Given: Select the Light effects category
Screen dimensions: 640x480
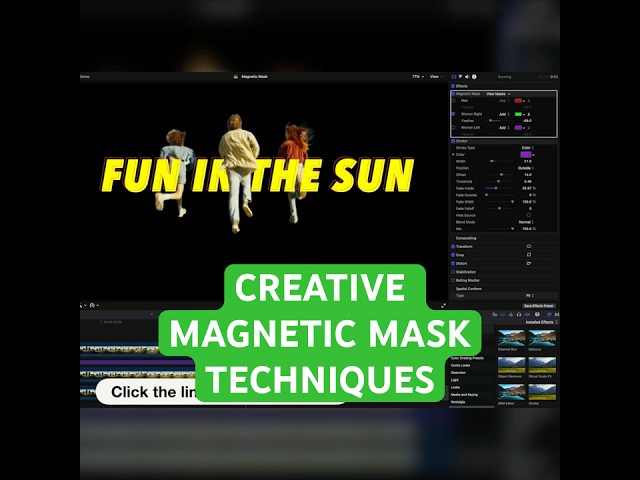Looking at the screenshot, I should click(455, 380).
